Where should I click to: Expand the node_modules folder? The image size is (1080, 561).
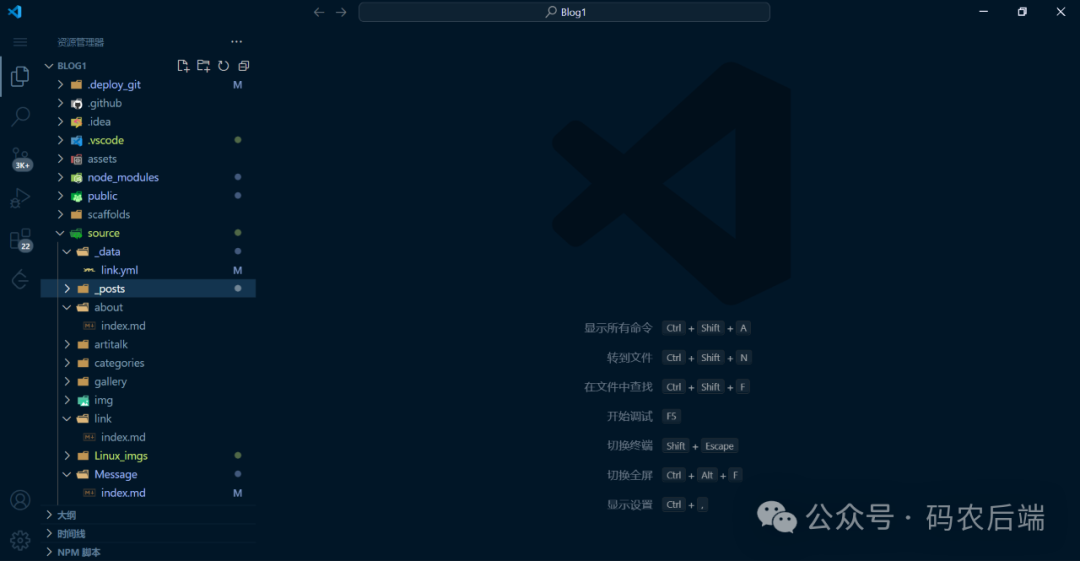point(61,177)
